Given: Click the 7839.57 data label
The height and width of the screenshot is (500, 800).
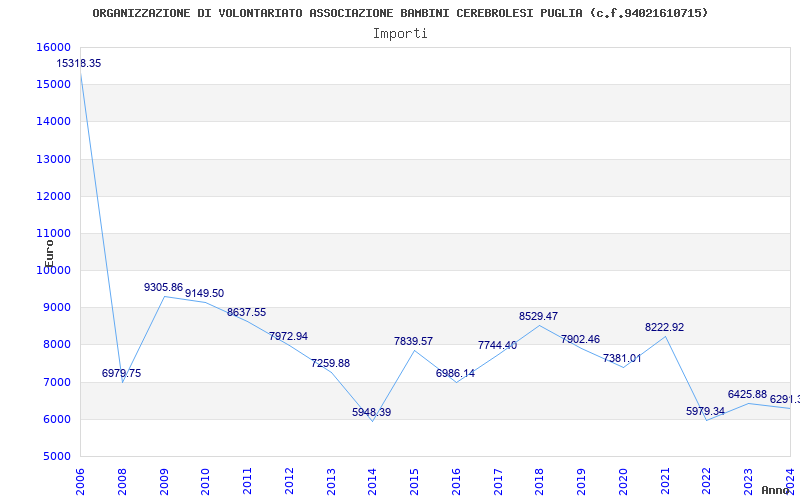Looking at the screenshot, I should pos(413,341).
